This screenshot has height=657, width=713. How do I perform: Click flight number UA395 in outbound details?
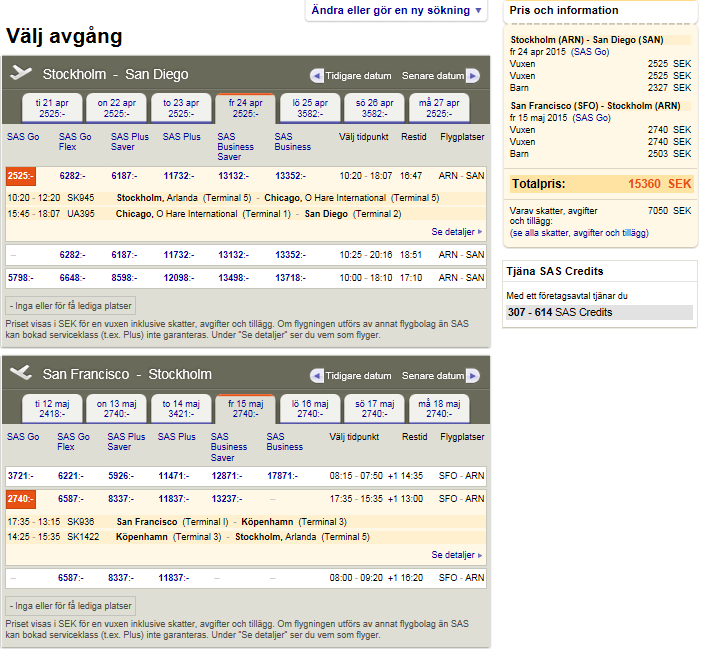tap(80, 214)
